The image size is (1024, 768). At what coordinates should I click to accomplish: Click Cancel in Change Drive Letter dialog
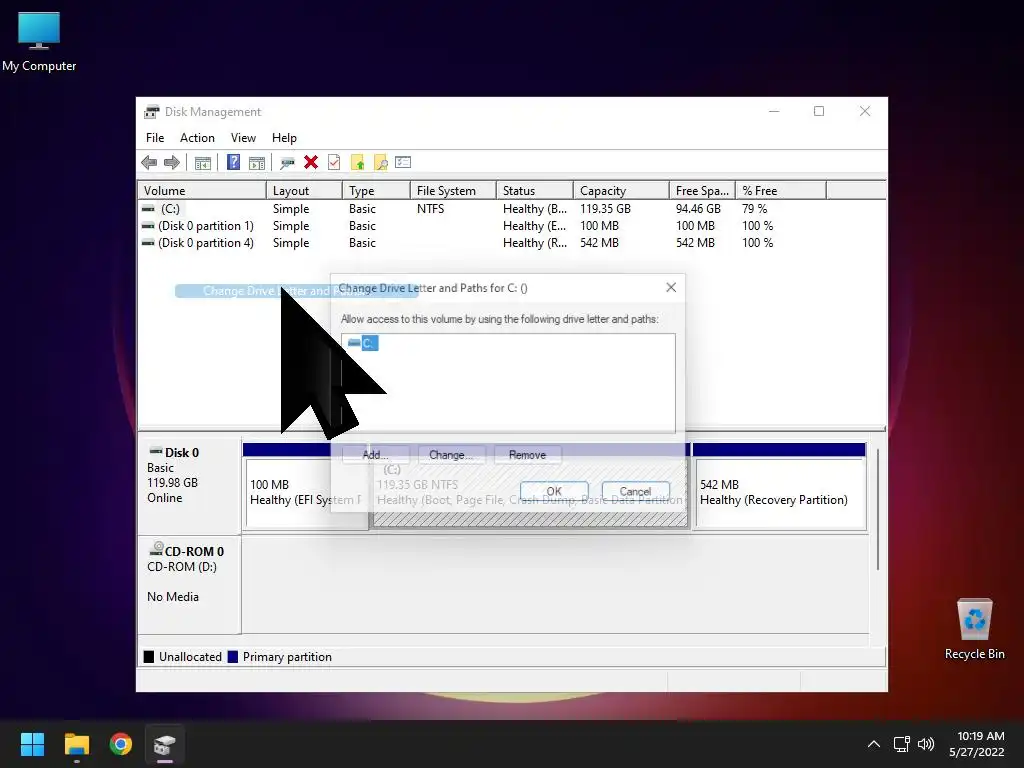tap(635, 491)
